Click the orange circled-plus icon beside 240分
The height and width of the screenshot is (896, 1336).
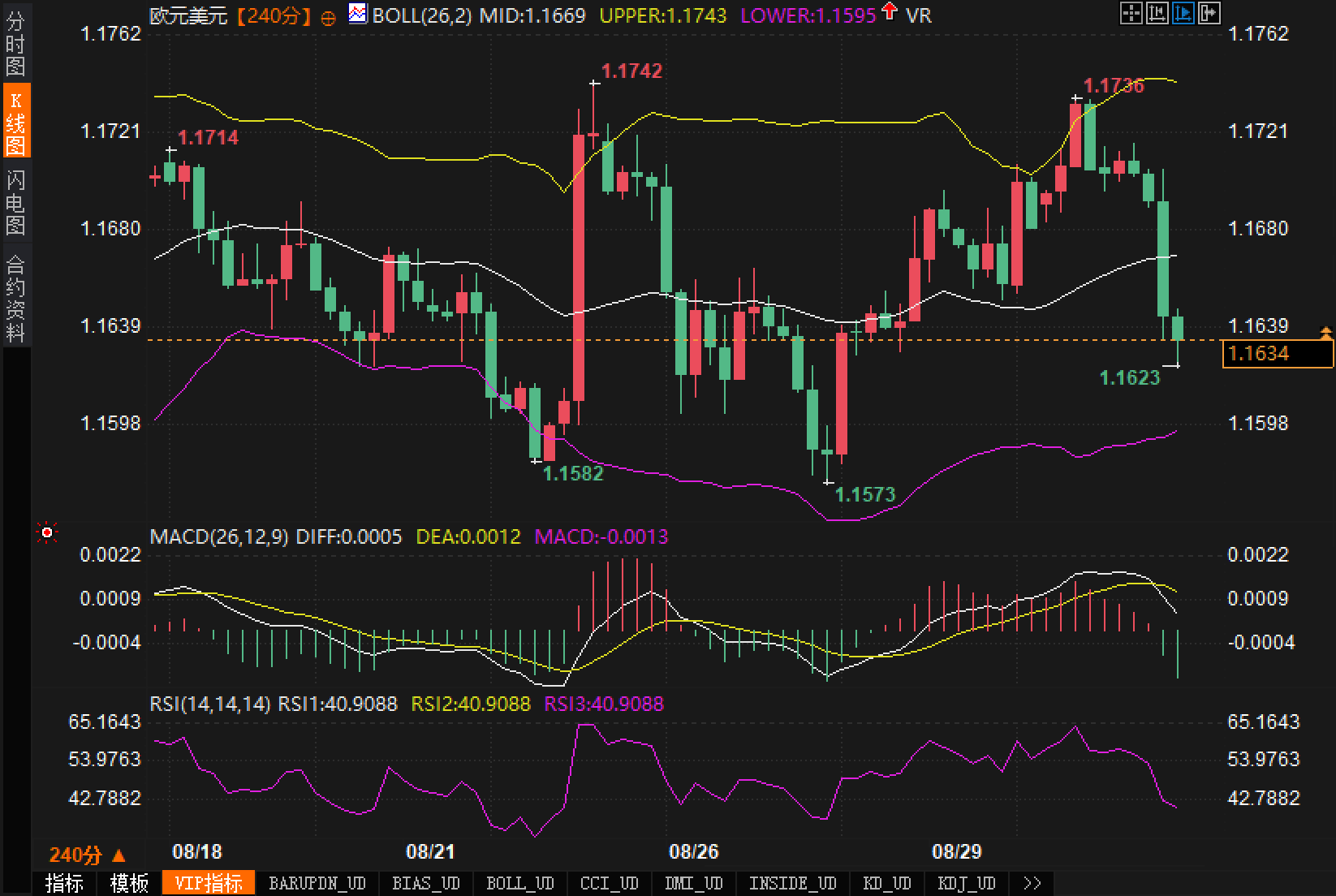(328, 17)
